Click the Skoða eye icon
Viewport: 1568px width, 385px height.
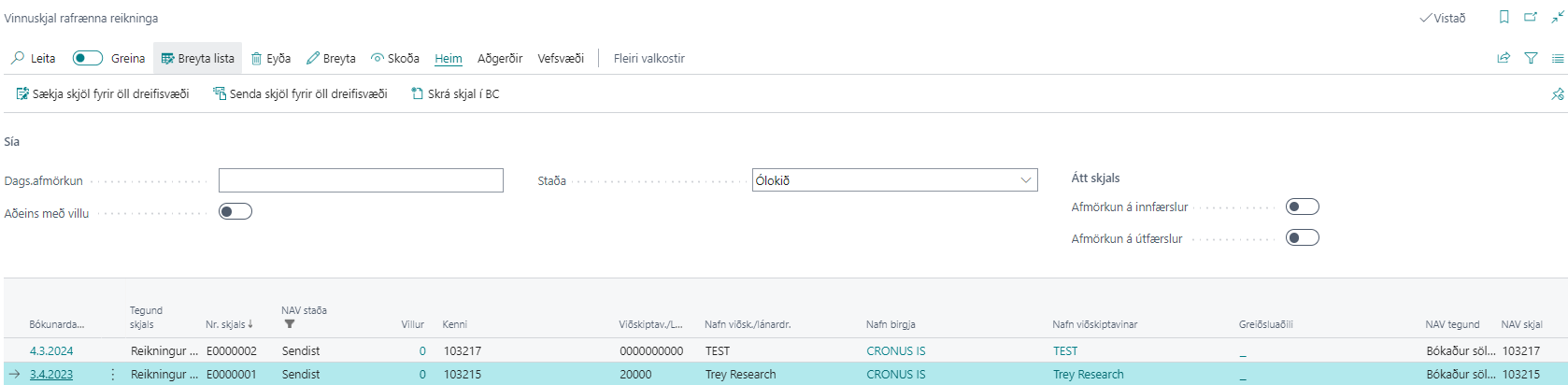[378, 58]
